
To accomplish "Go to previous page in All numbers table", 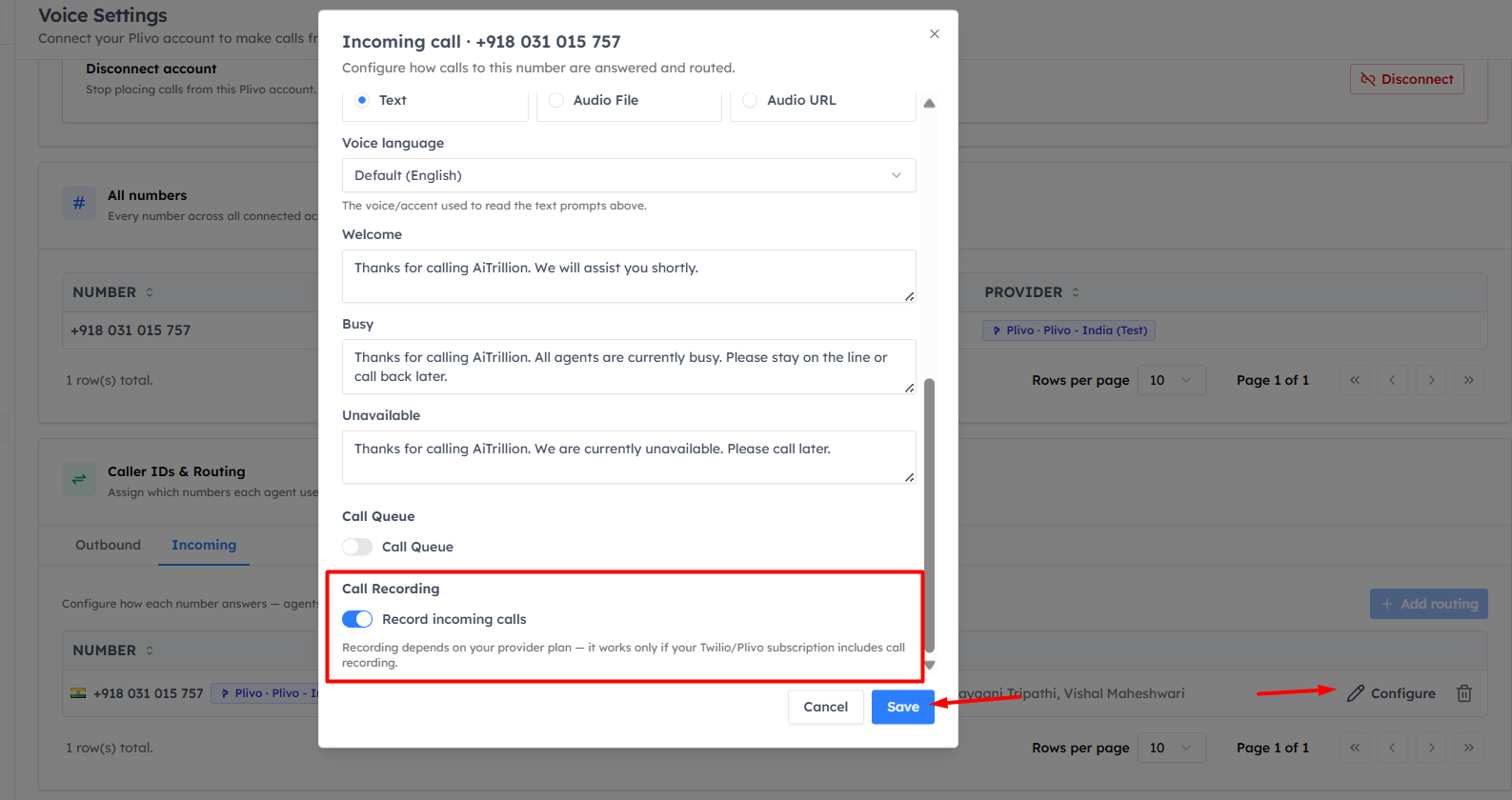I will point(1392,380).
